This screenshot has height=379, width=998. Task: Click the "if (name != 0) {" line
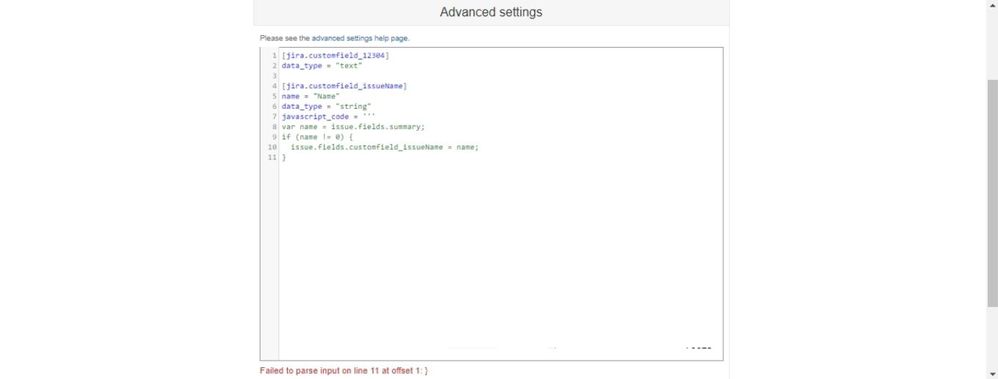pyautogui.click(x=317, y=137)
